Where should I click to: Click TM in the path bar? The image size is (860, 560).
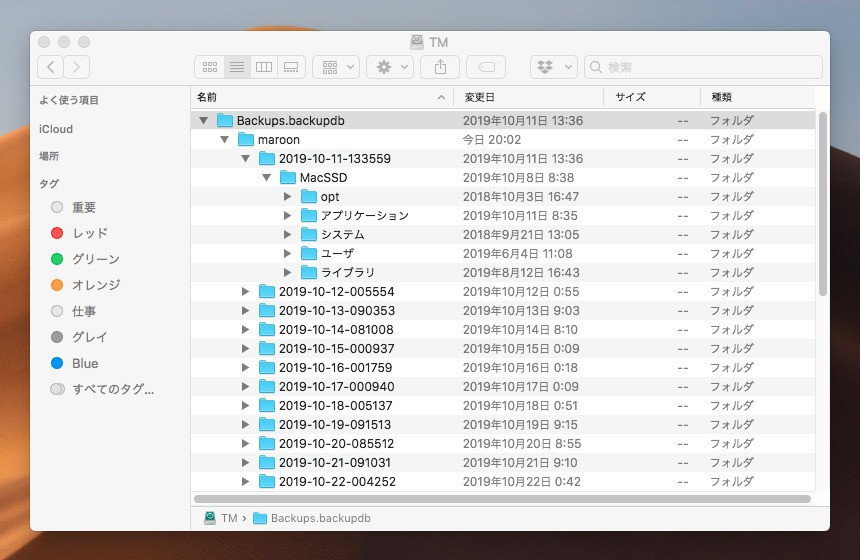click(229, 518)
